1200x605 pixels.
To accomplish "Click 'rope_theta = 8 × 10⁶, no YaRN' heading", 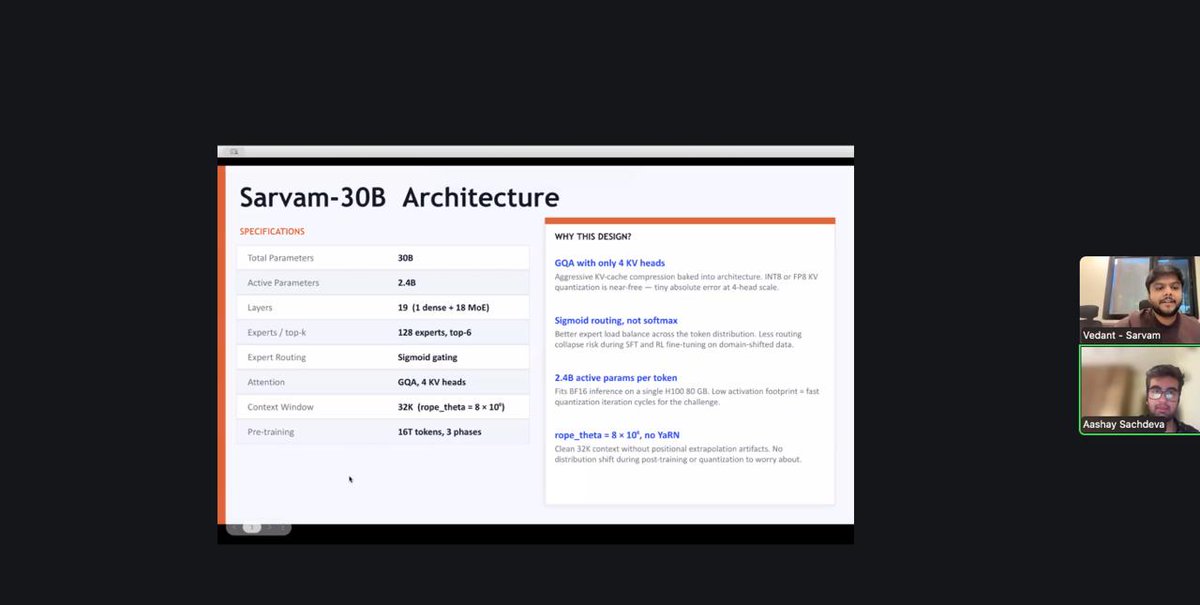I will click(x=619, y=436).
